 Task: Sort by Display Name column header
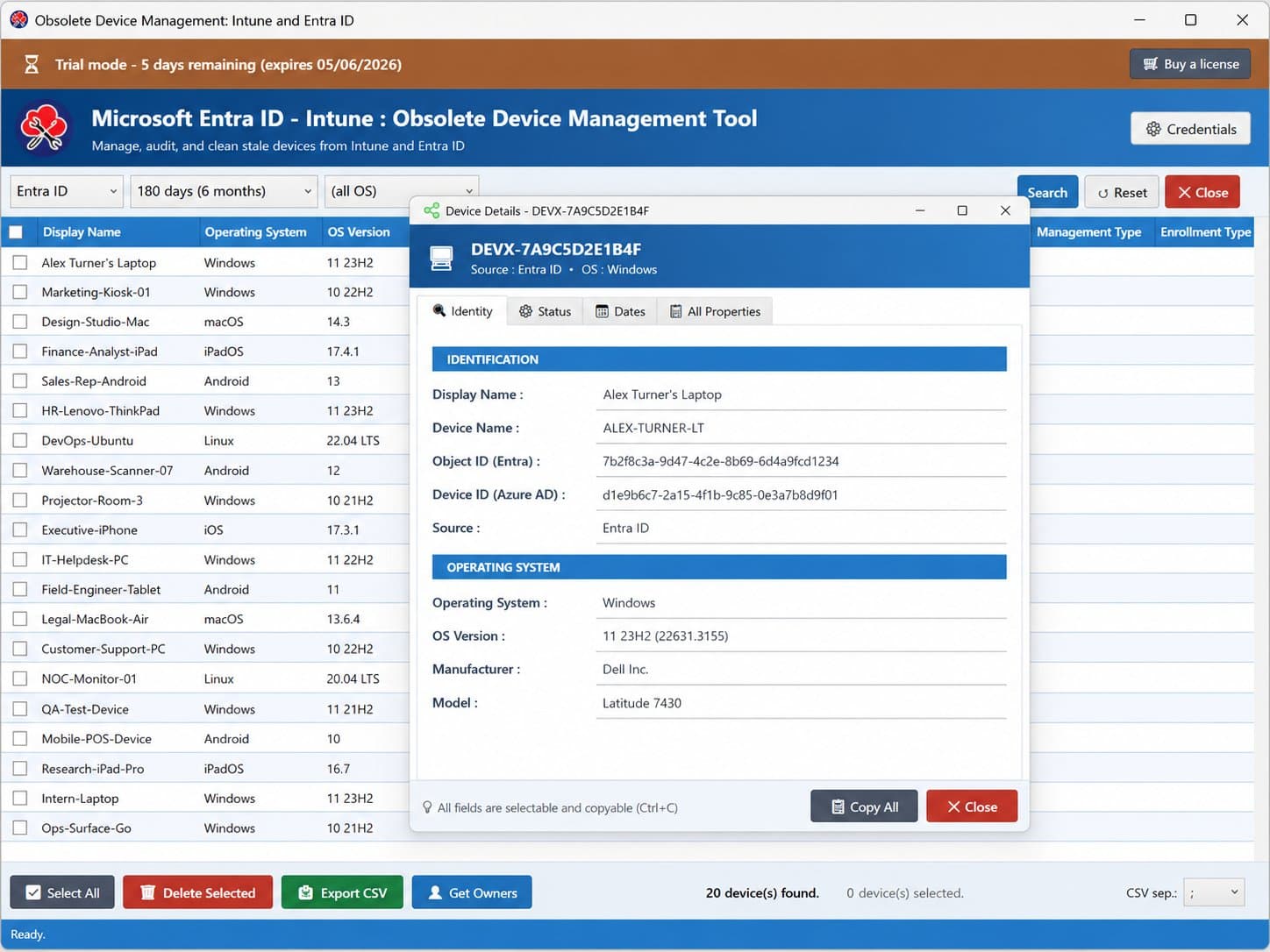117,232
